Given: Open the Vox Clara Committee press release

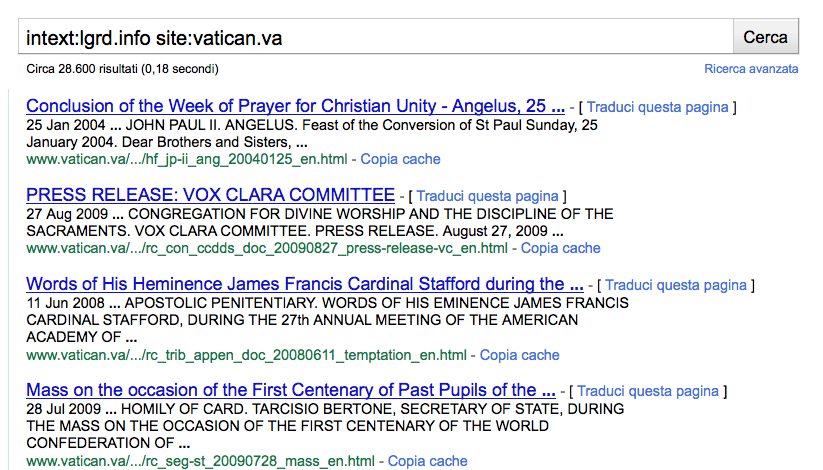Looking at the screenshot, I should [x=210, y=194].
